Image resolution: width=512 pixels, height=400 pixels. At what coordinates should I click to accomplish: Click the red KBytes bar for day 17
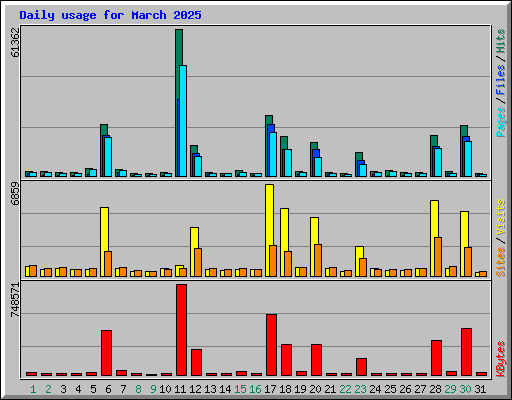(x=271, y=345)
